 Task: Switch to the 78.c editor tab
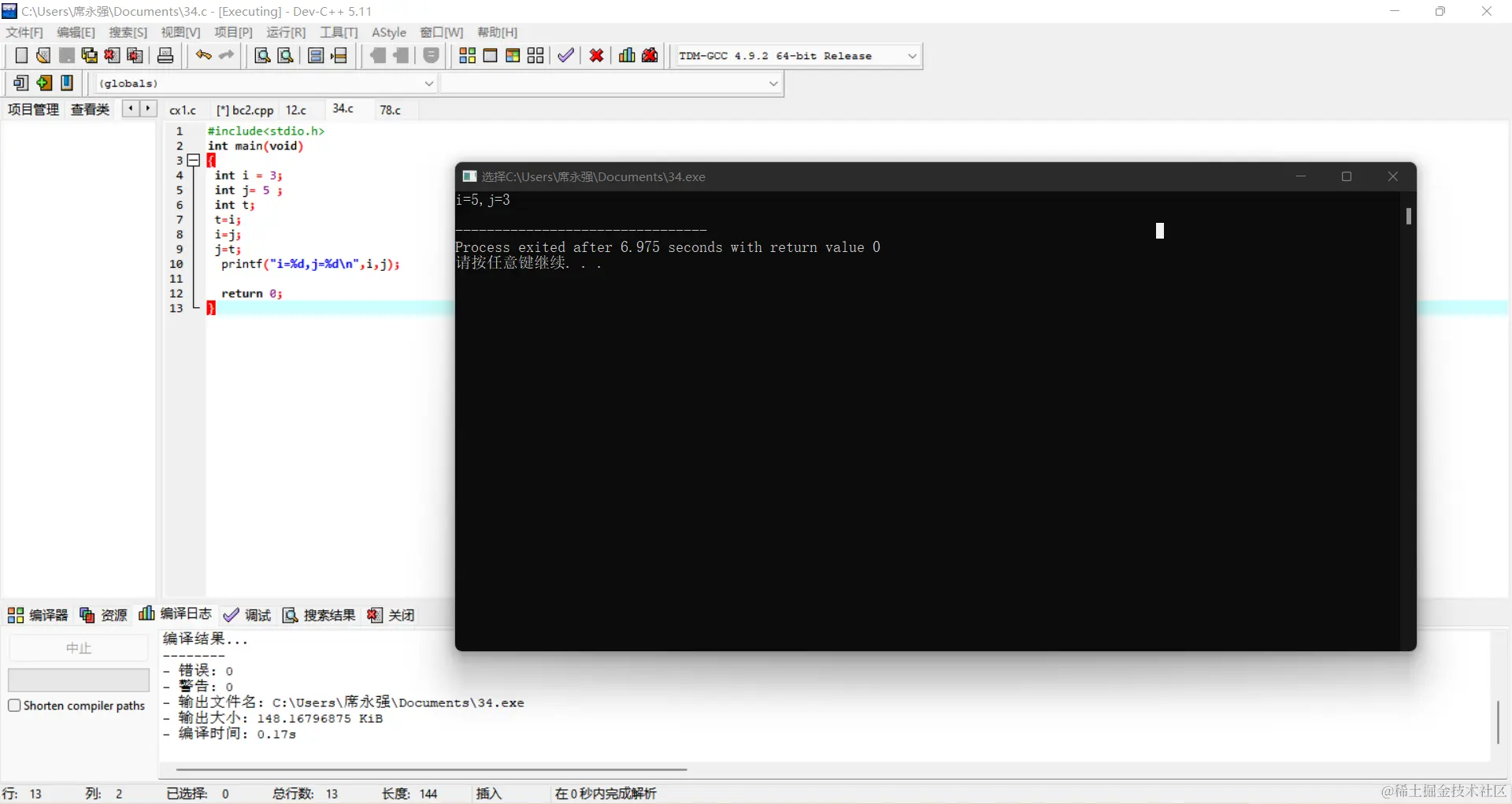point(391,110)
